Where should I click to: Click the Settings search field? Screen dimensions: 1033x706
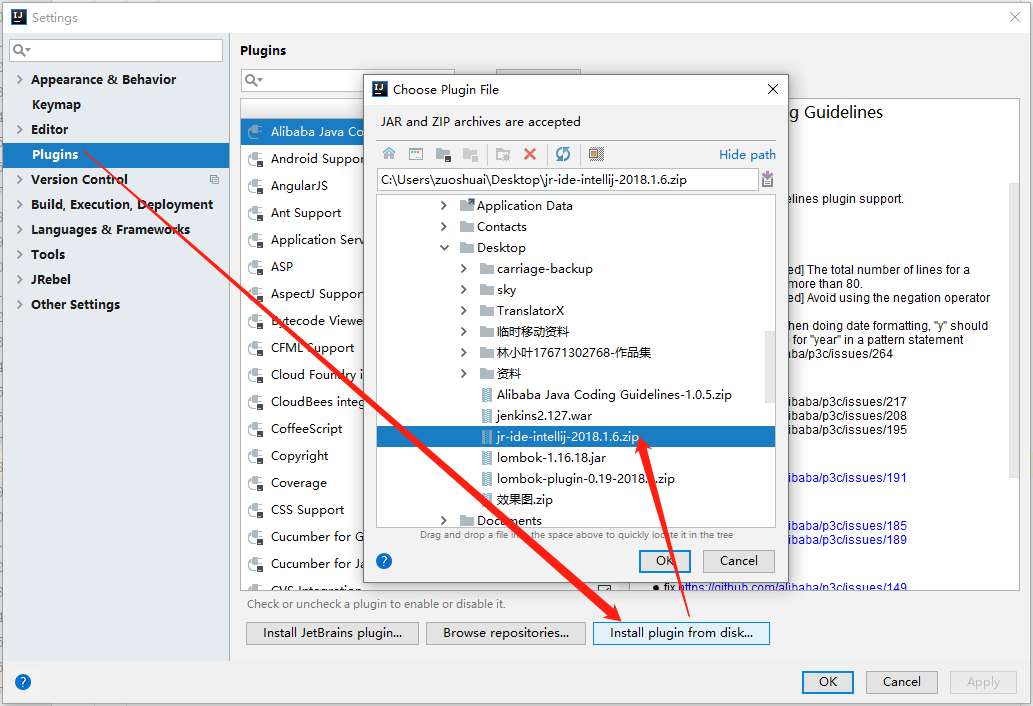pyautogui.click(x=116, y=50)
